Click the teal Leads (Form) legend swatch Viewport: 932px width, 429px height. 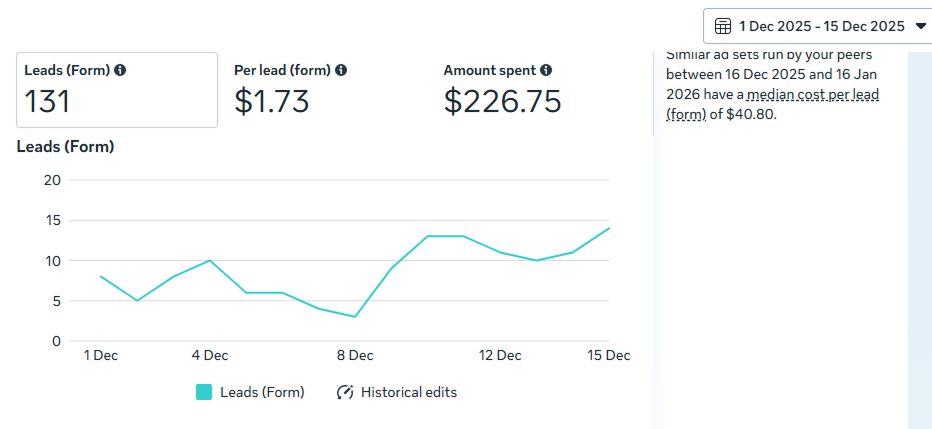click(x=204, y=392)
